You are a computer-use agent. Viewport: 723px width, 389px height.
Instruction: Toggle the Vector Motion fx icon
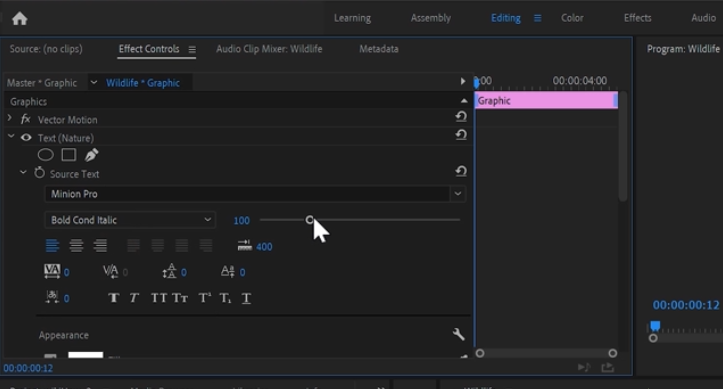[25, 119]
